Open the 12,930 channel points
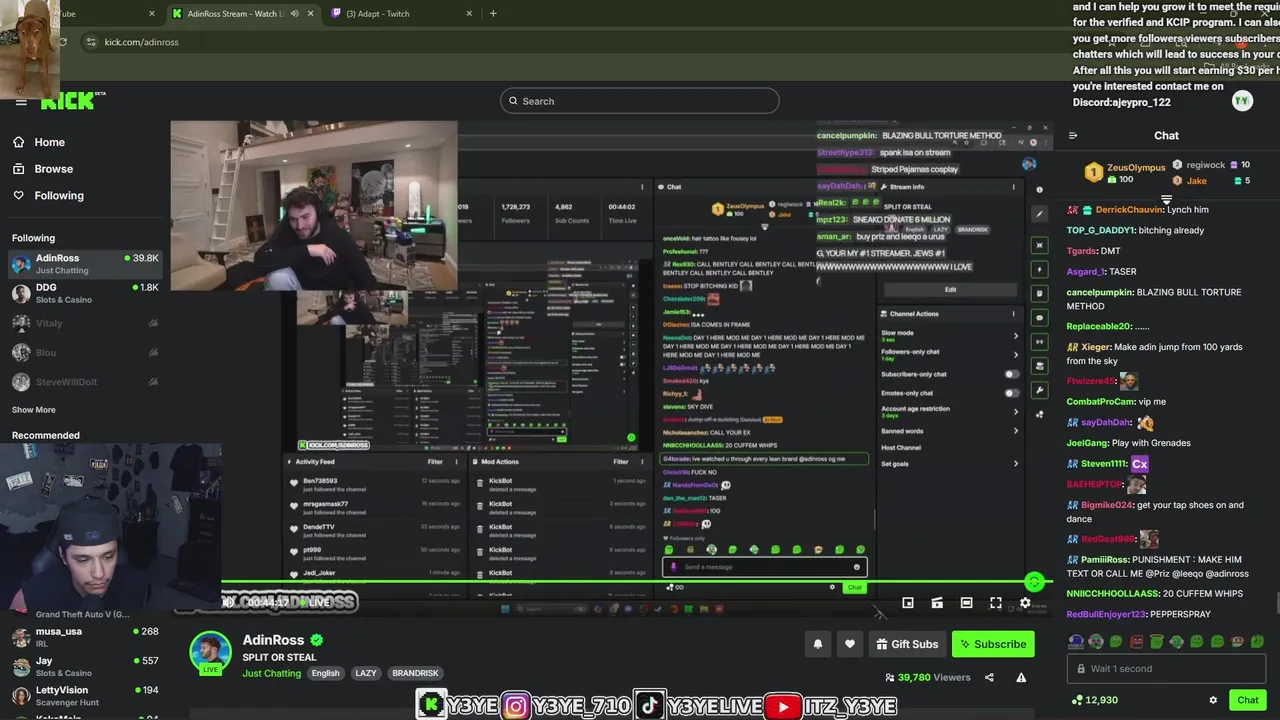 [1094, 700]
